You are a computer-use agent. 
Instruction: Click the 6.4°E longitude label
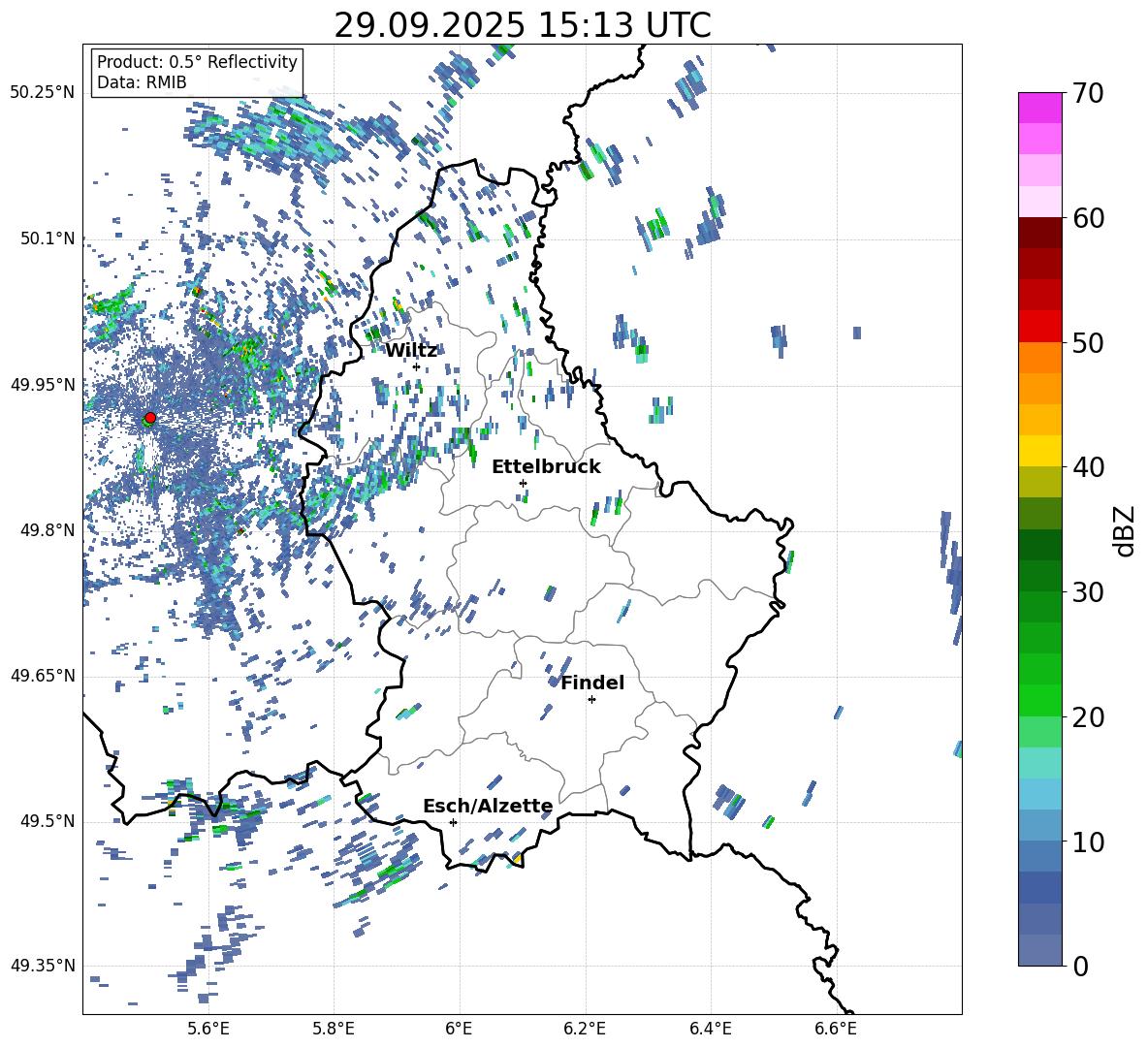(x=710, y=1029)
